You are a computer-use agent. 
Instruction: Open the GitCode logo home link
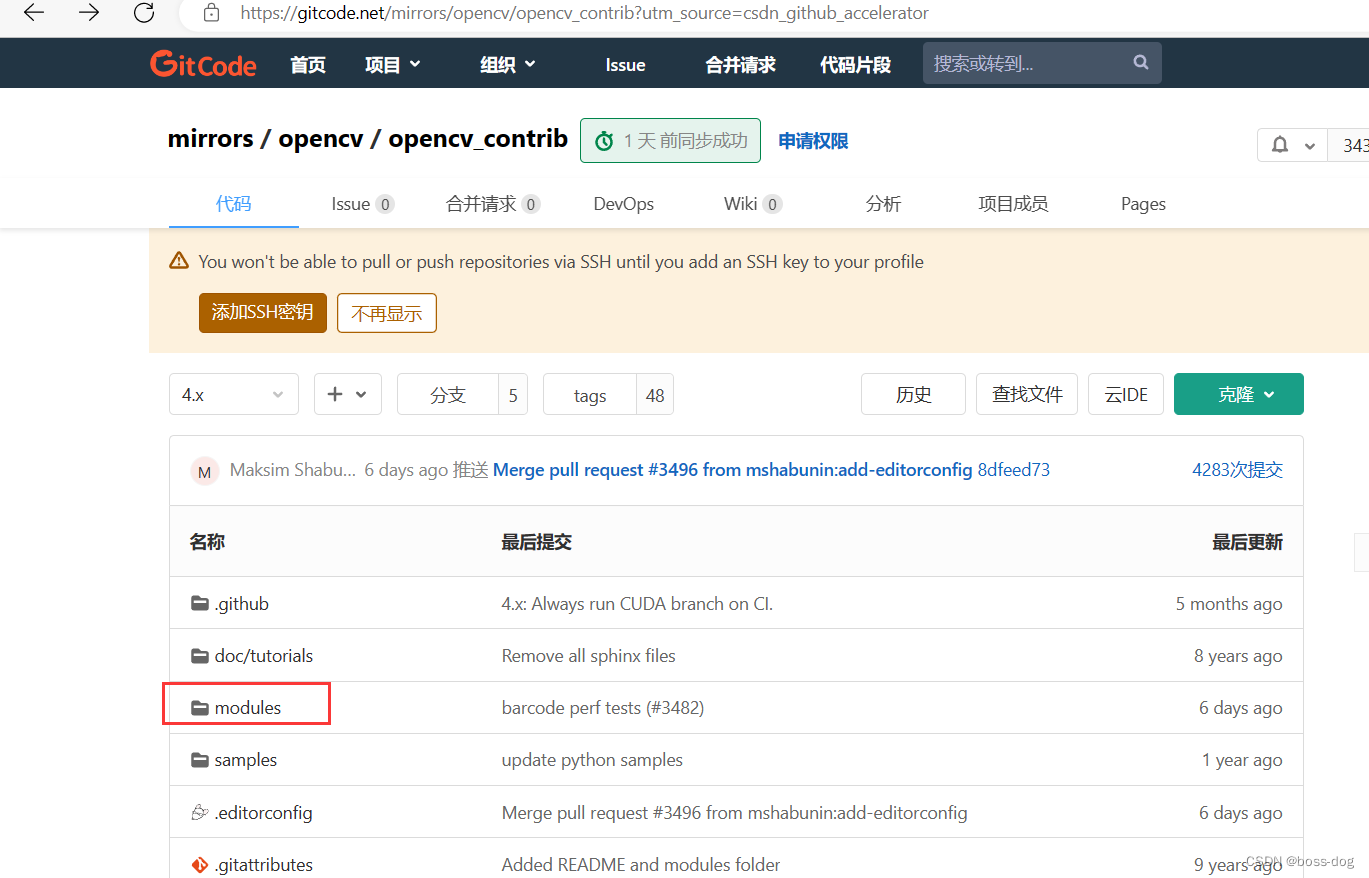(x=203, y=64)
